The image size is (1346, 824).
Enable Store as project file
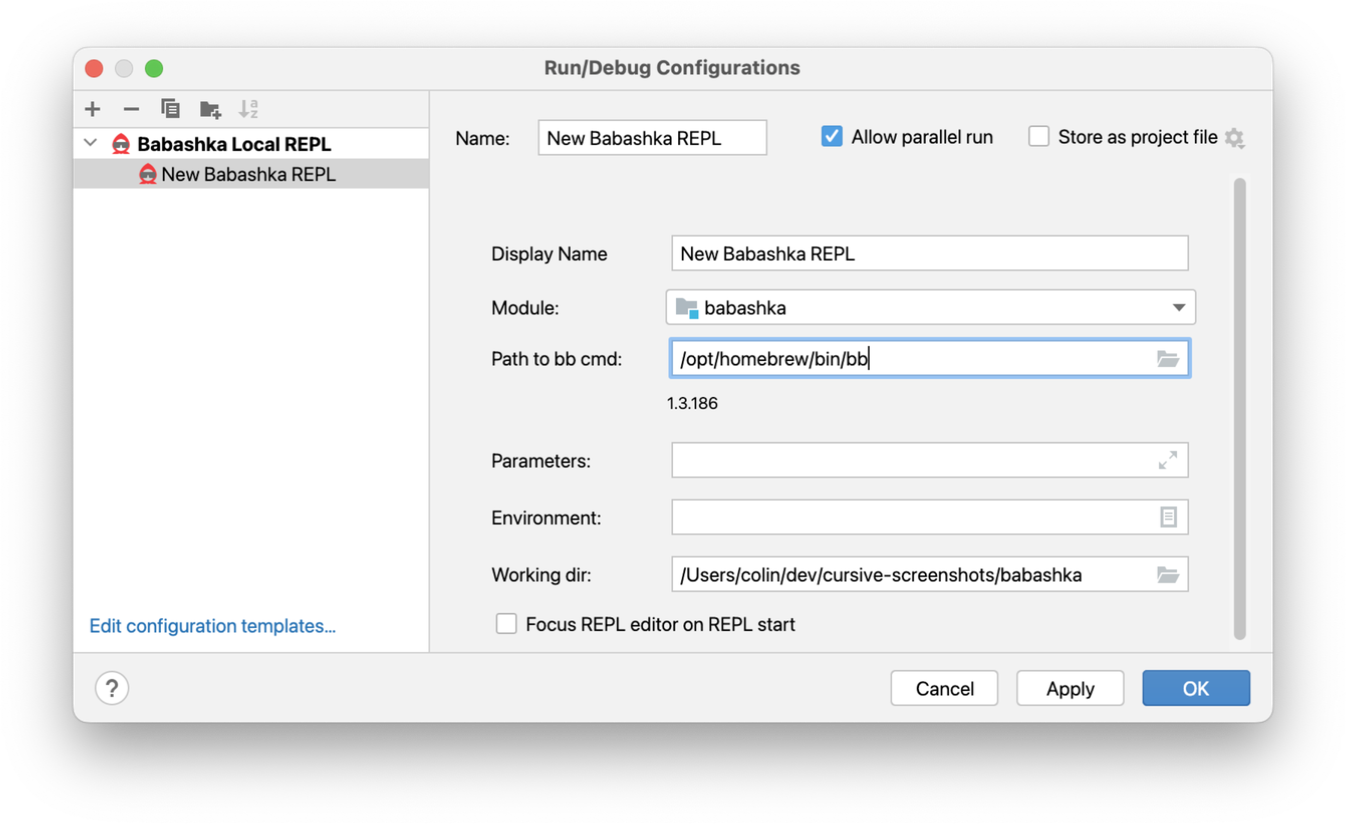click(1039, 137)
